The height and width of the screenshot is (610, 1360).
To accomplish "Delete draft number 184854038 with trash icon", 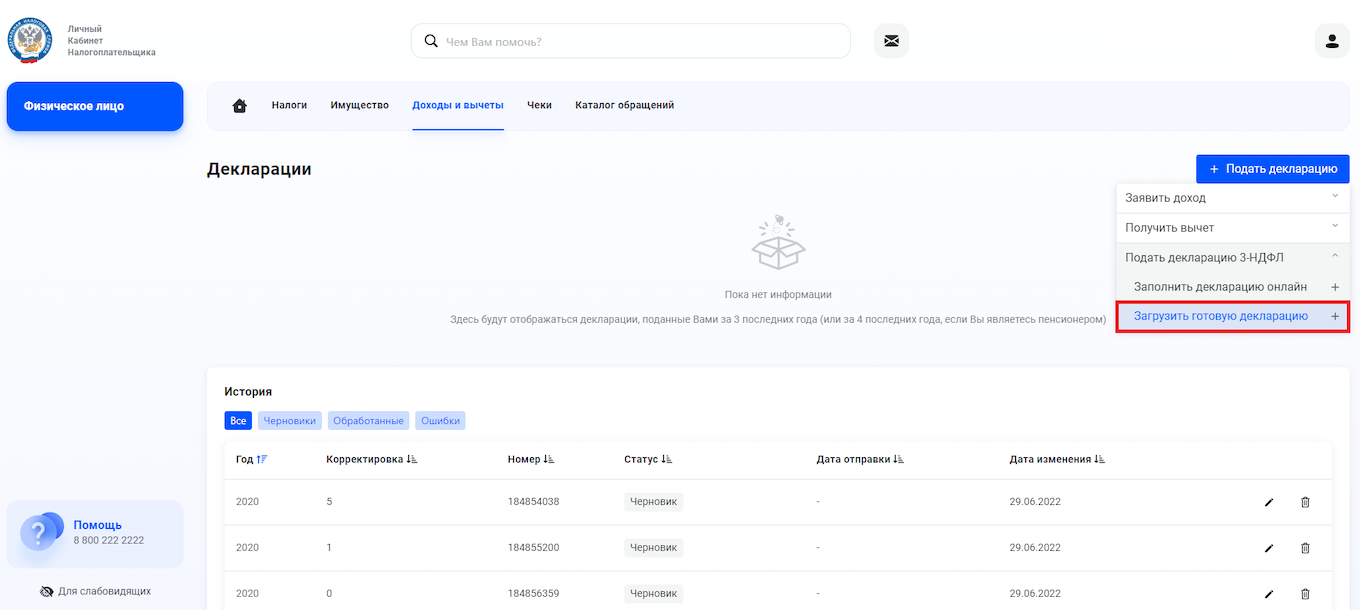I will (x=1305, y=502).
